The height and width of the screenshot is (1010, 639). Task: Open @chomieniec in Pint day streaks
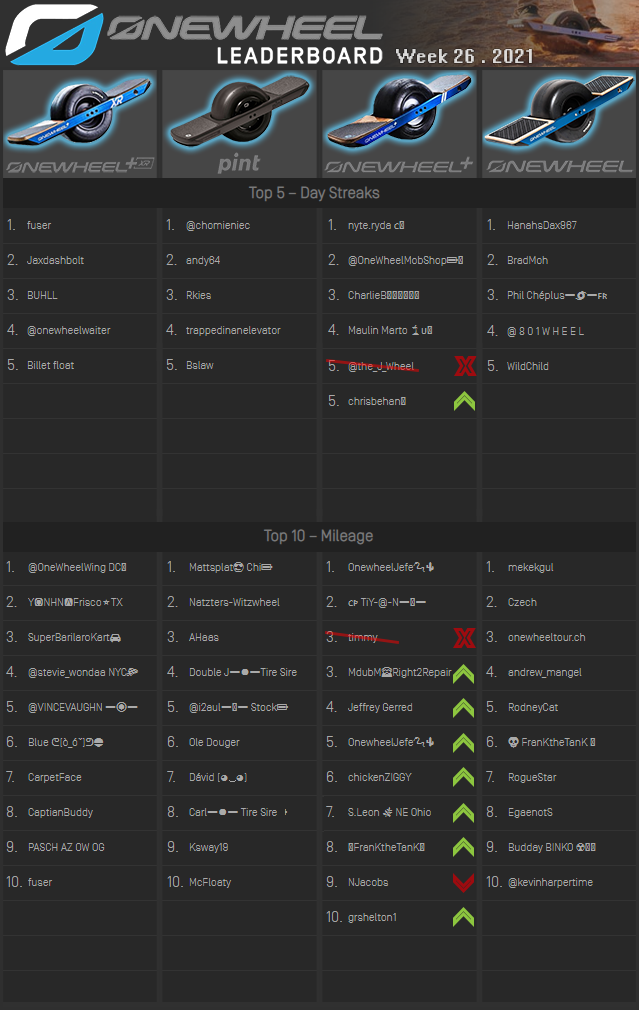(x=218, y=225)
